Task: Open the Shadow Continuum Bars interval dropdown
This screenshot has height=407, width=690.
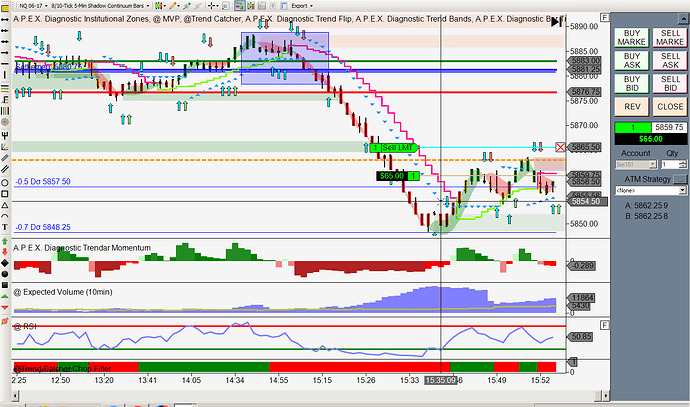Action: pyautogui.click(x=100, y=6)
